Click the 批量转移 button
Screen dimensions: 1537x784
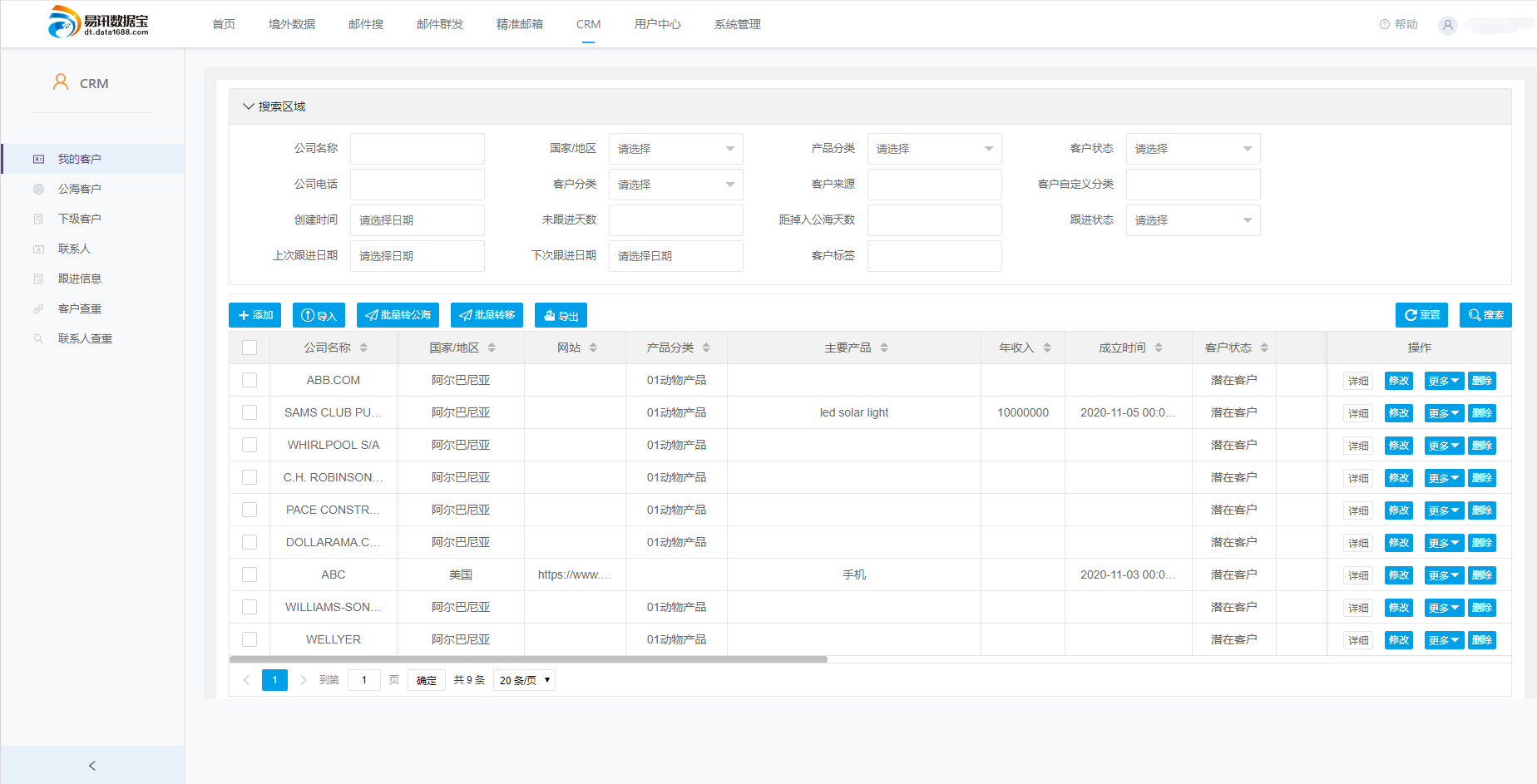pyautogui.click(x=487, y=315)
